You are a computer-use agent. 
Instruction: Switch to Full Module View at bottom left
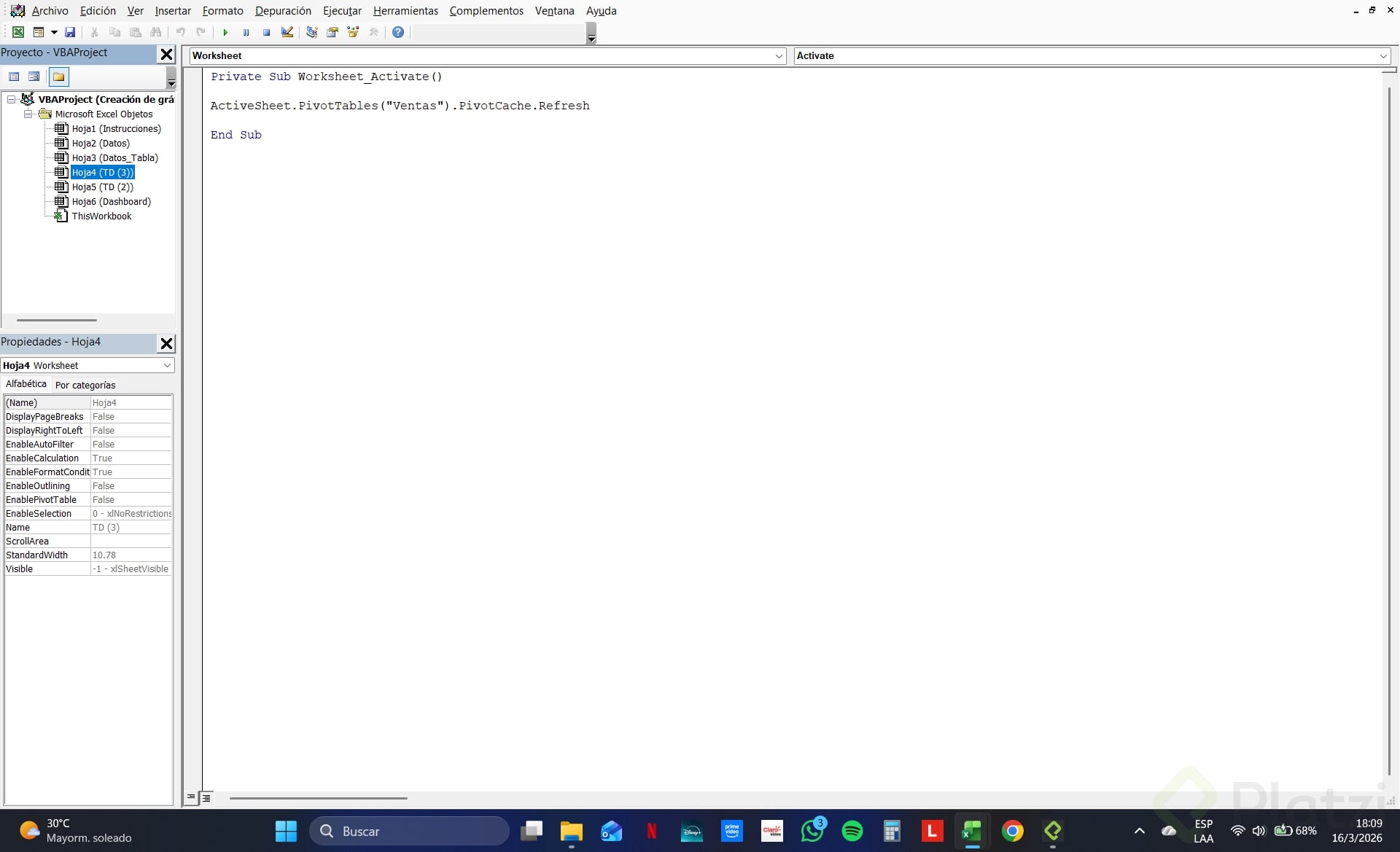[206, 798]
